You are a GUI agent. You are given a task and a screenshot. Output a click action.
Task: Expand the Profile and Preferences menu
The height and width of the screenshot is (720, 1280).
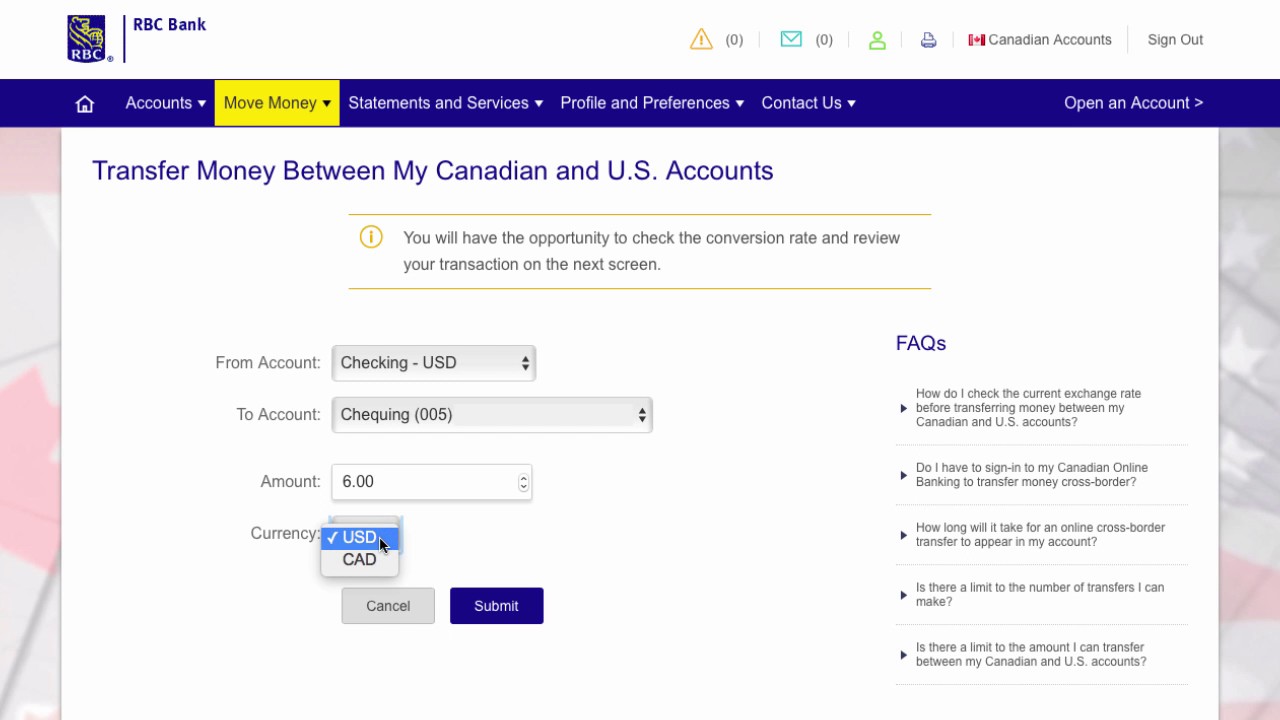tap(651, 103)
